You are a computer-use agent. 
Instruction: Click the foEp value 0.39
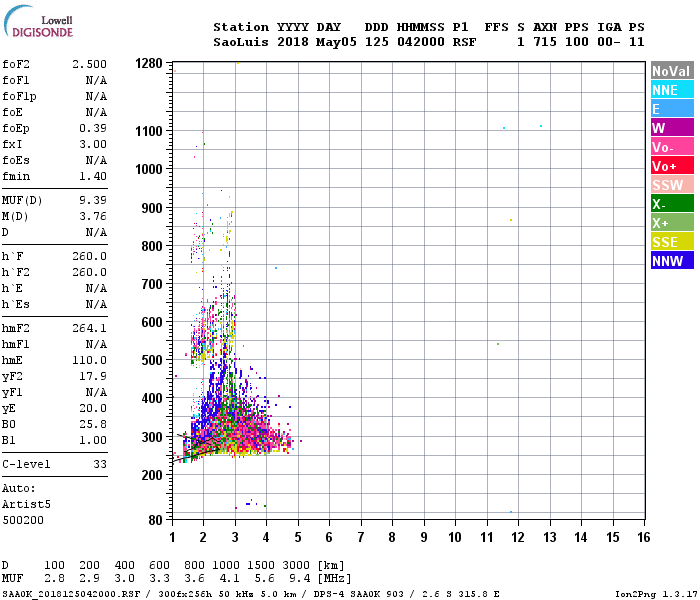93,129
